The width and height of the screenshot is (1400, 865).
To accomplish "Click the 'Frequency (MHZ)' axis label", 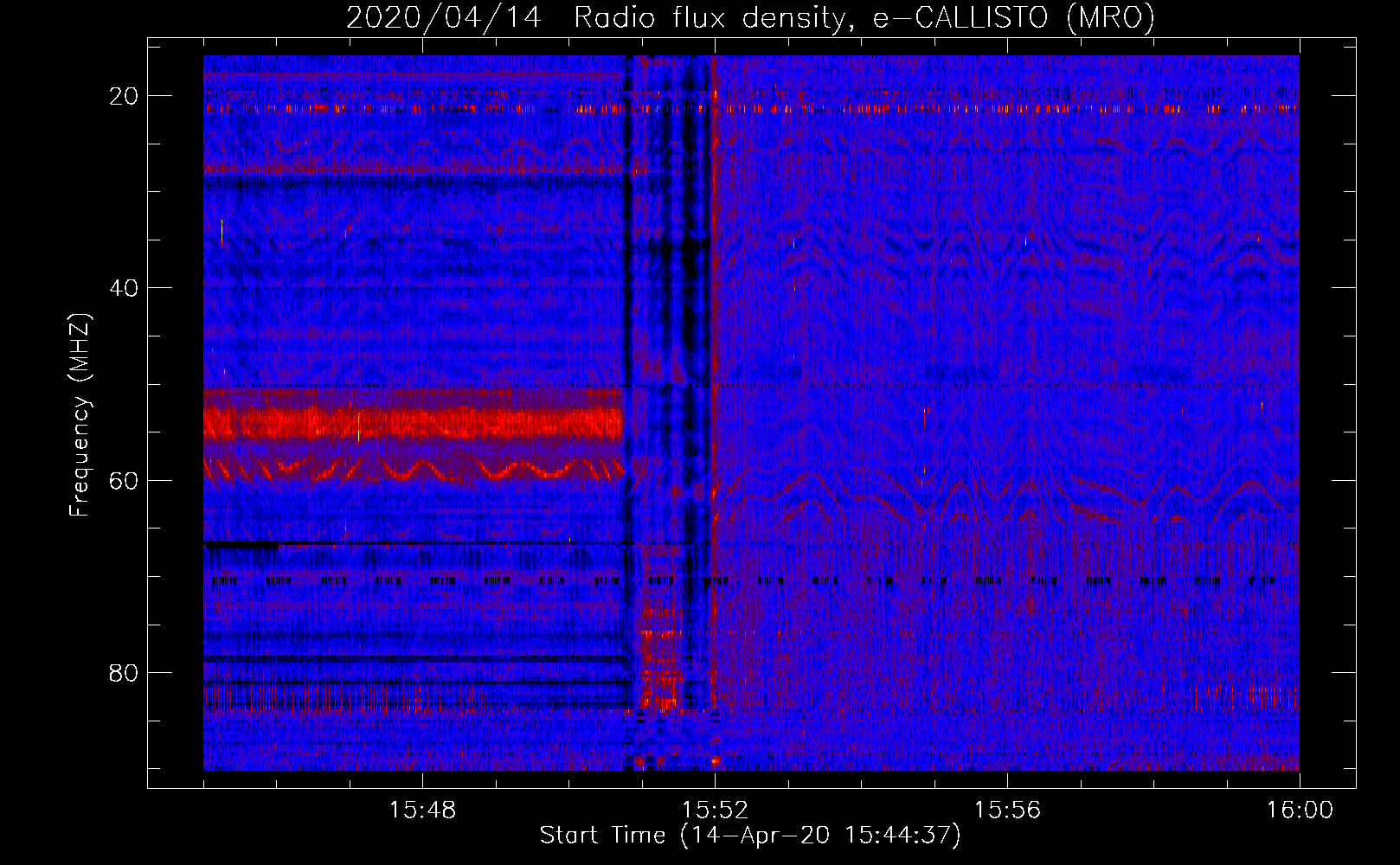I will click(79, 415).
